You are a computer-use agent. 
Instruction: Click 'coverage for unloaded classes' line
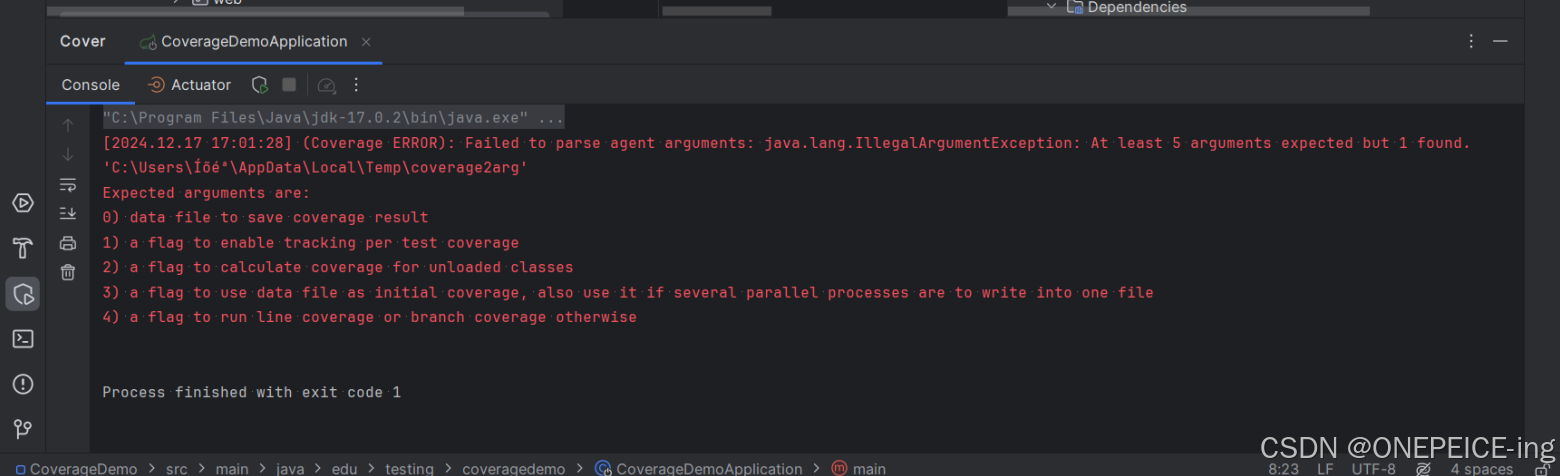coord(338,268)
